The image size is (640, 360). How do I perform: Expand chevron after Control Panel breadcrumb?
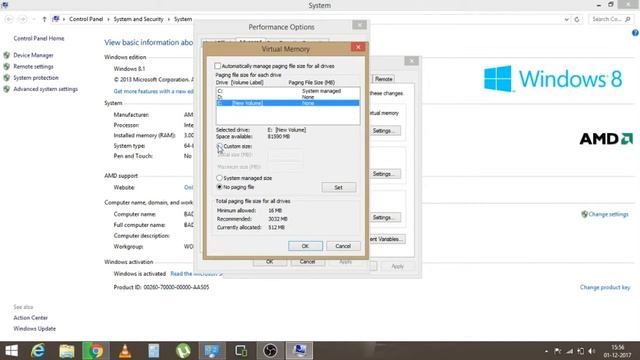pos(108,19)
